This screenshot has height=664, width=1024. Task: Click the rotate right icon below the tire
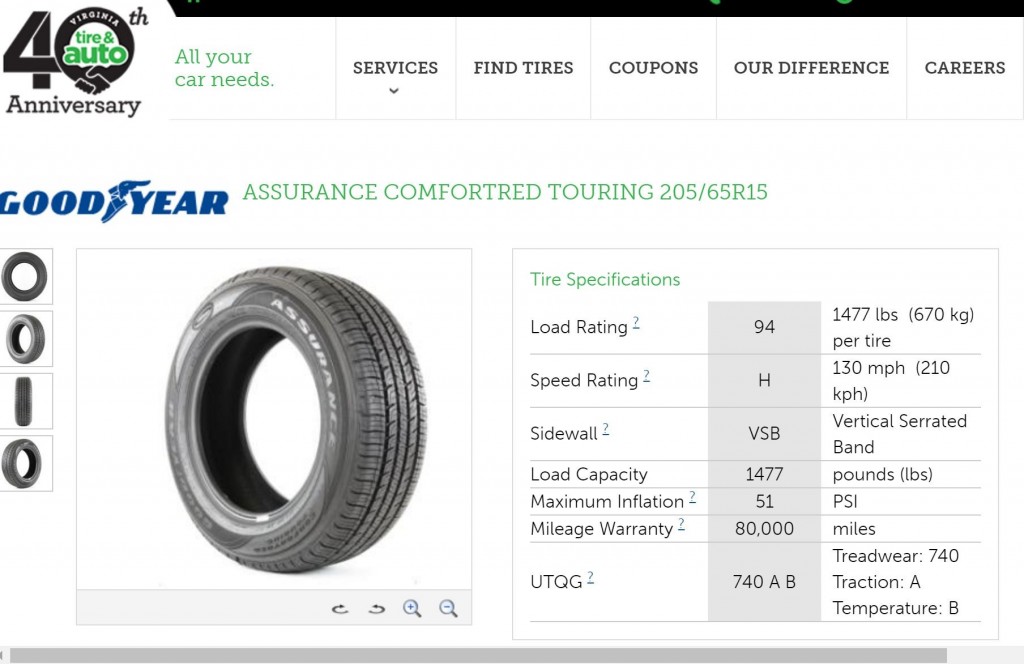coord(376,609)
